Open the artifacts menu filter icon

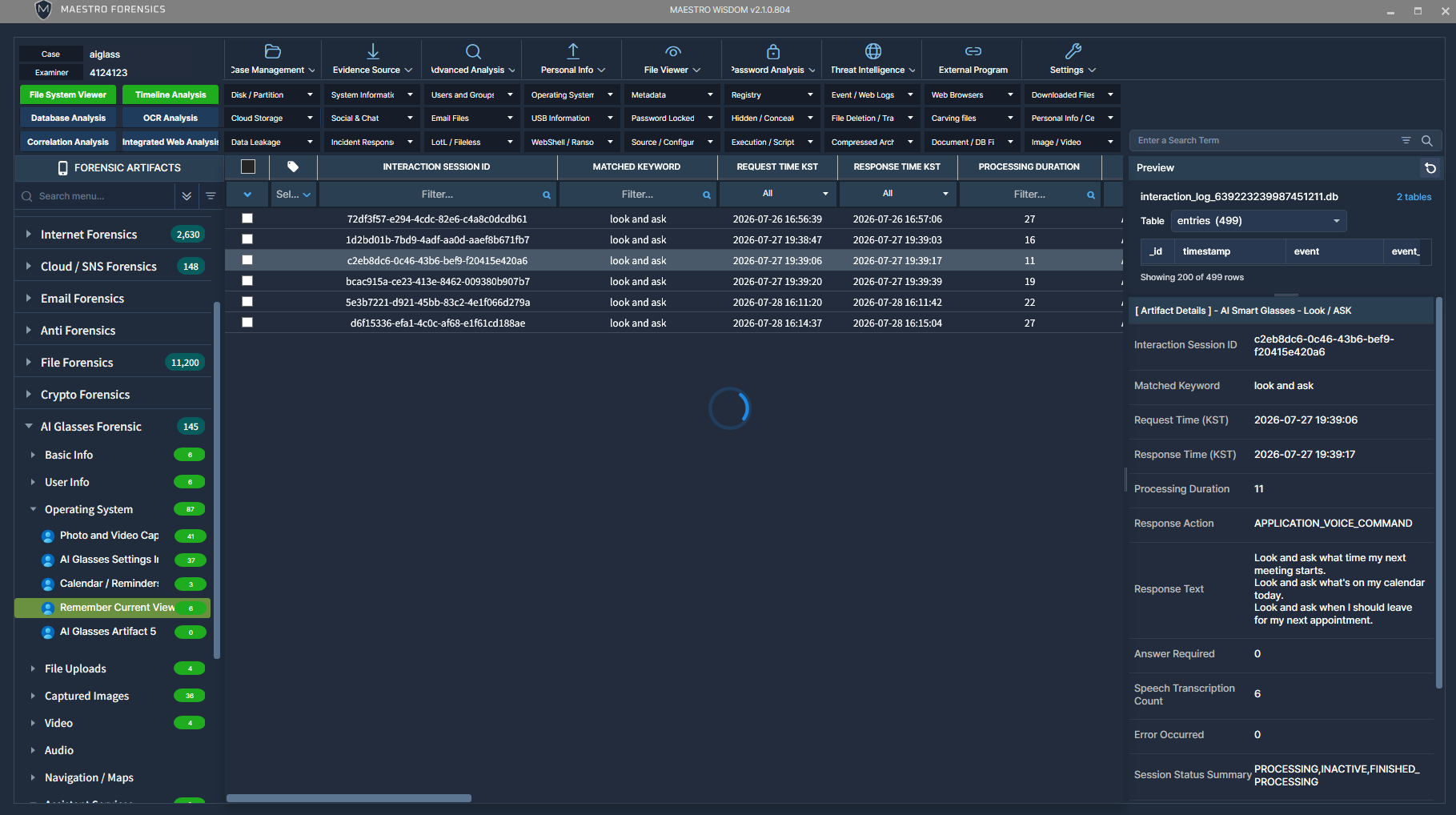coord(211,196)
